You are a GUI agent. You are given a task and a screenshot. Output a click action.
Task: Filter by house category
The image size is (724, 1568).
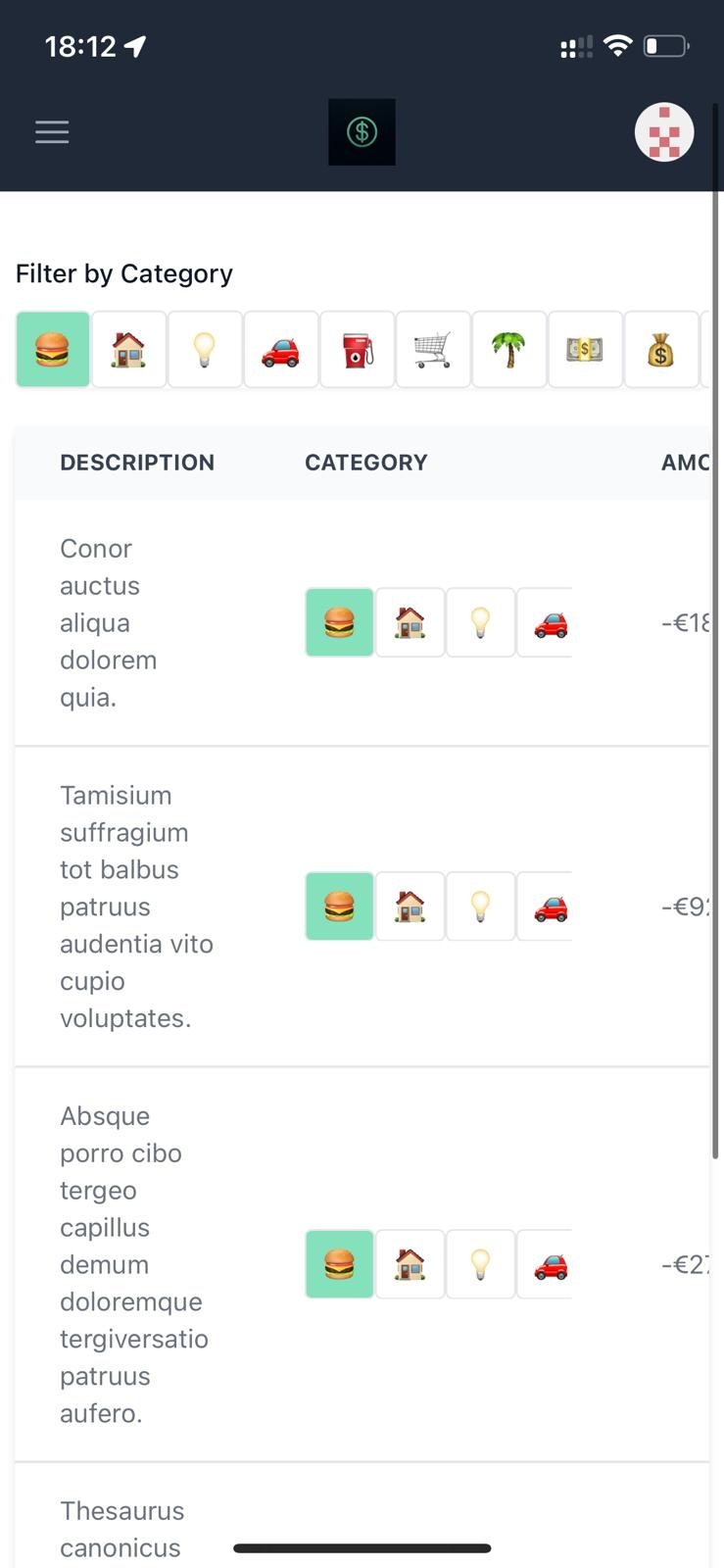(x=129, y=350)
